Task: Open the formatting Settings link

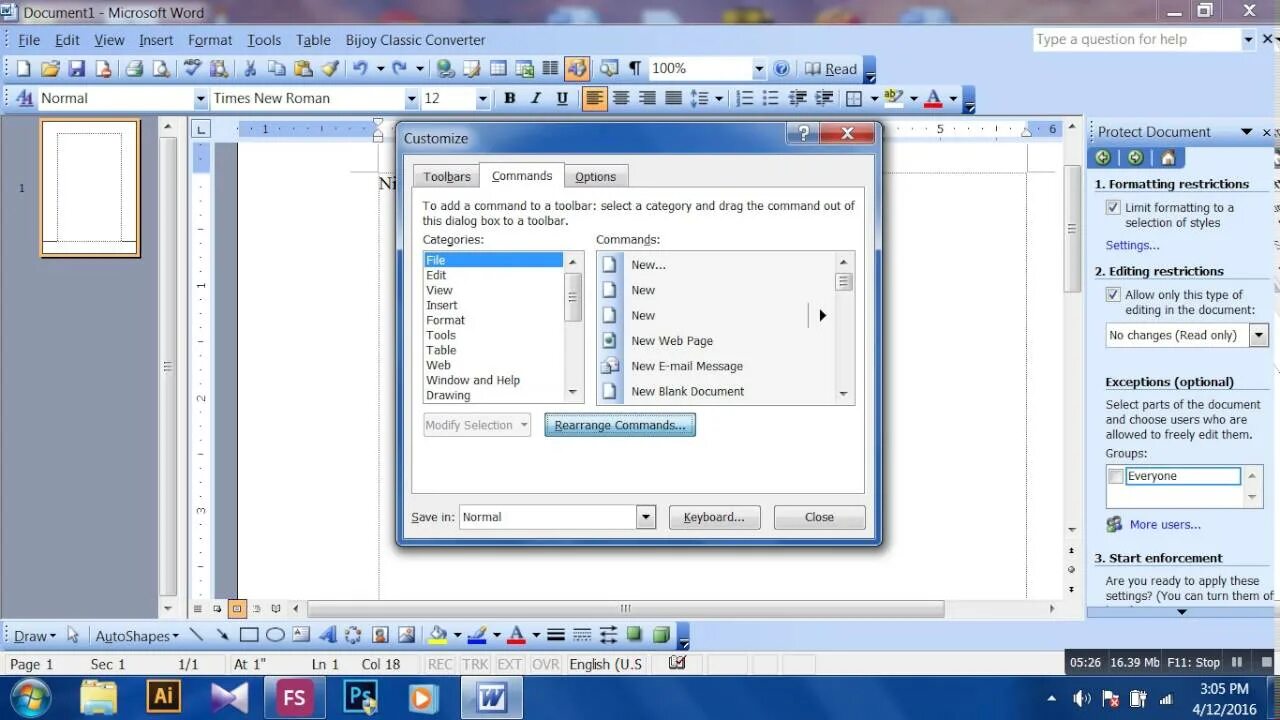Action: click(1132, 245)
